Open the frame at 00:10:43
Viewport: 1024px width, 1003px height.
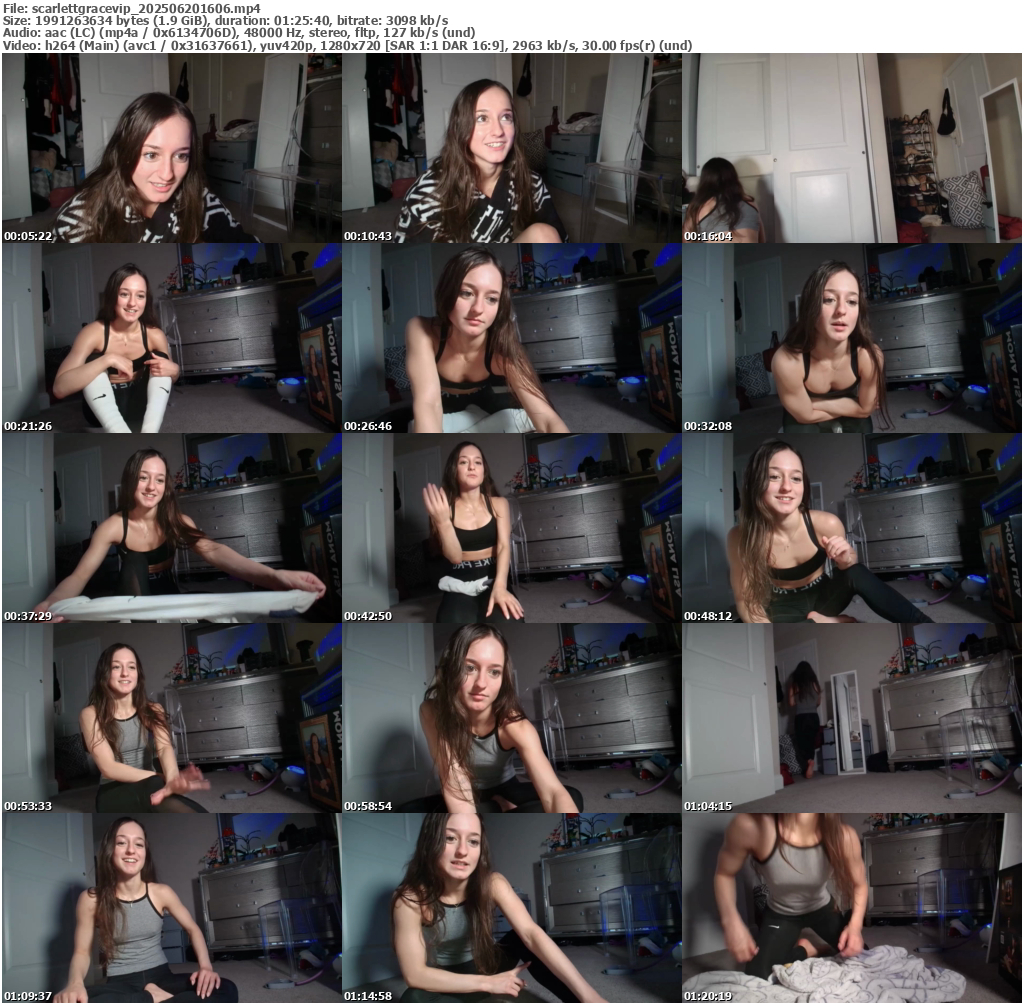click(x=511, y=148)
